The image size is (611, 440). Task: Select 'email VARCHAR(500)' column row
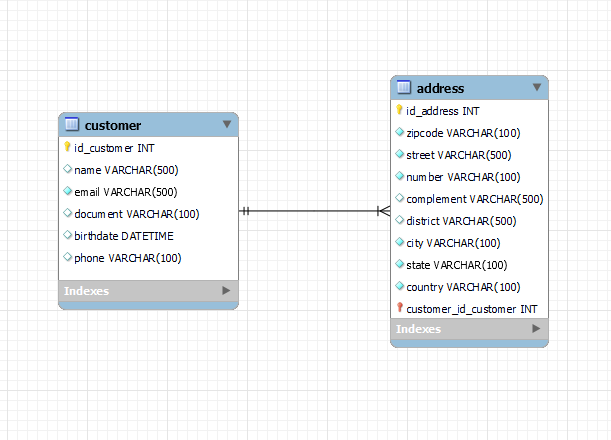148,192
